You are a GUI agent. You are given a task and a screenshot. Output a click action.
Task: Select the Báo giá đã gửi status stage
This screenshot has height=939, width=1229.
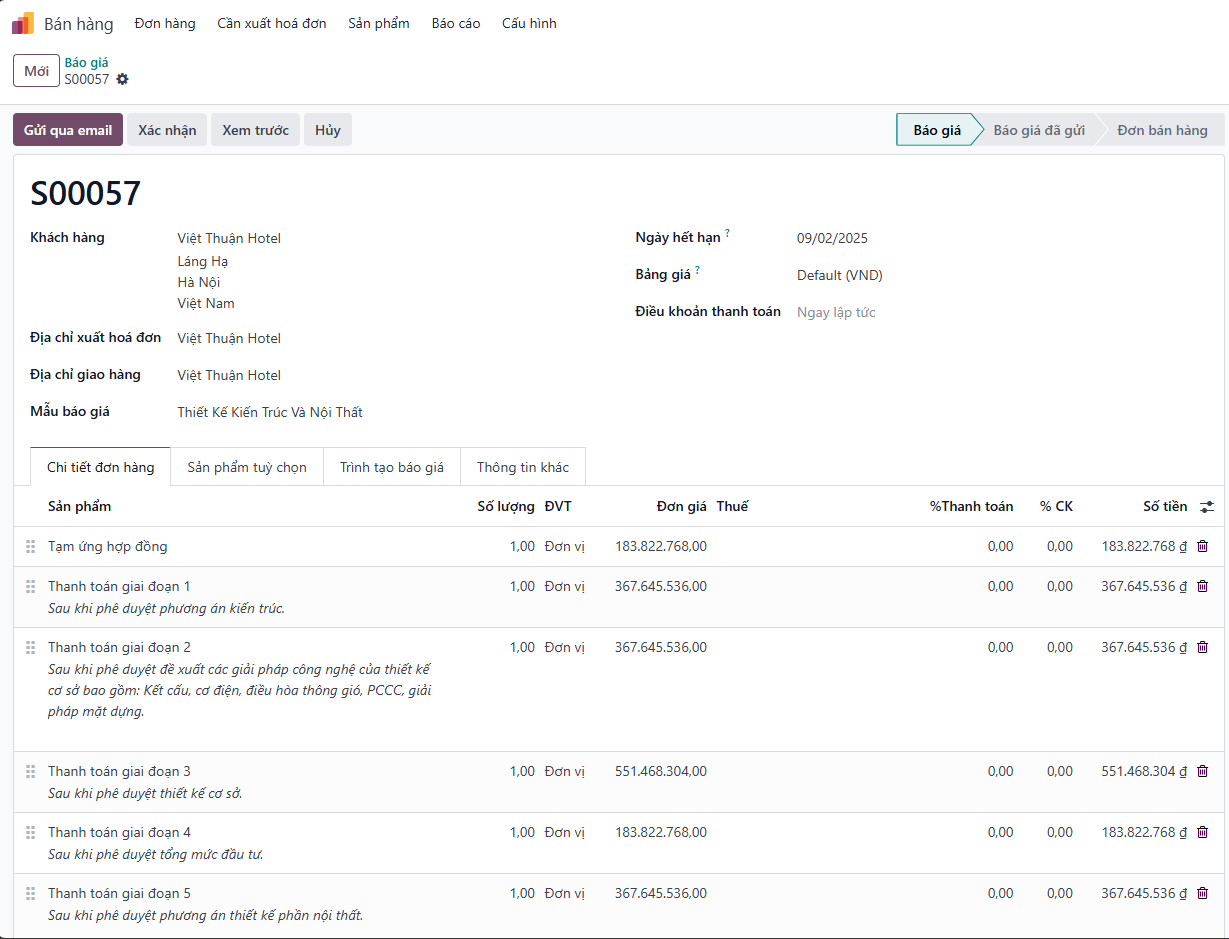[x=1038, y=130]
